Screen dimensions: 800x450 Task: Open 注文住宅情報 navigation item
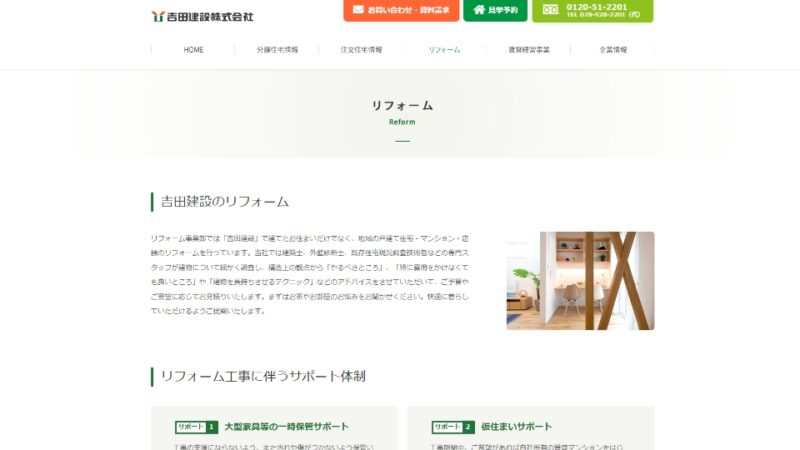pyautogui.click(x=361, y=49)
